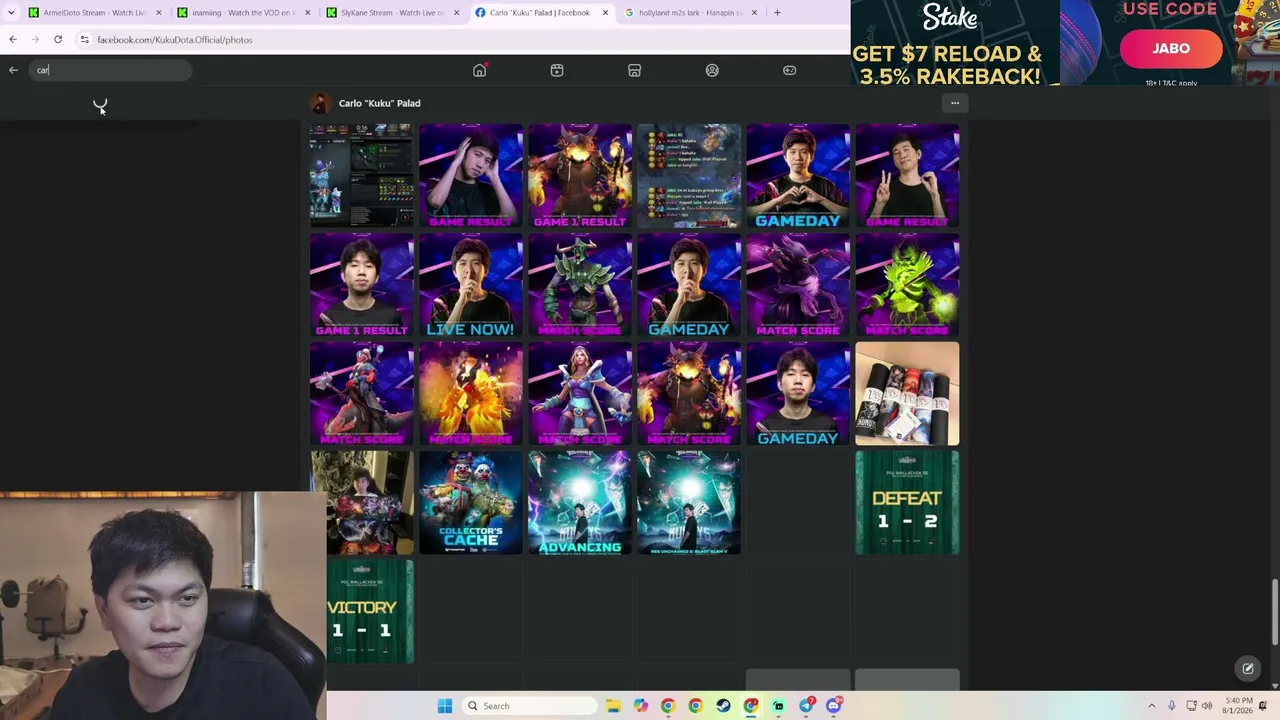Click the new message compose icon

point(1248,668)
